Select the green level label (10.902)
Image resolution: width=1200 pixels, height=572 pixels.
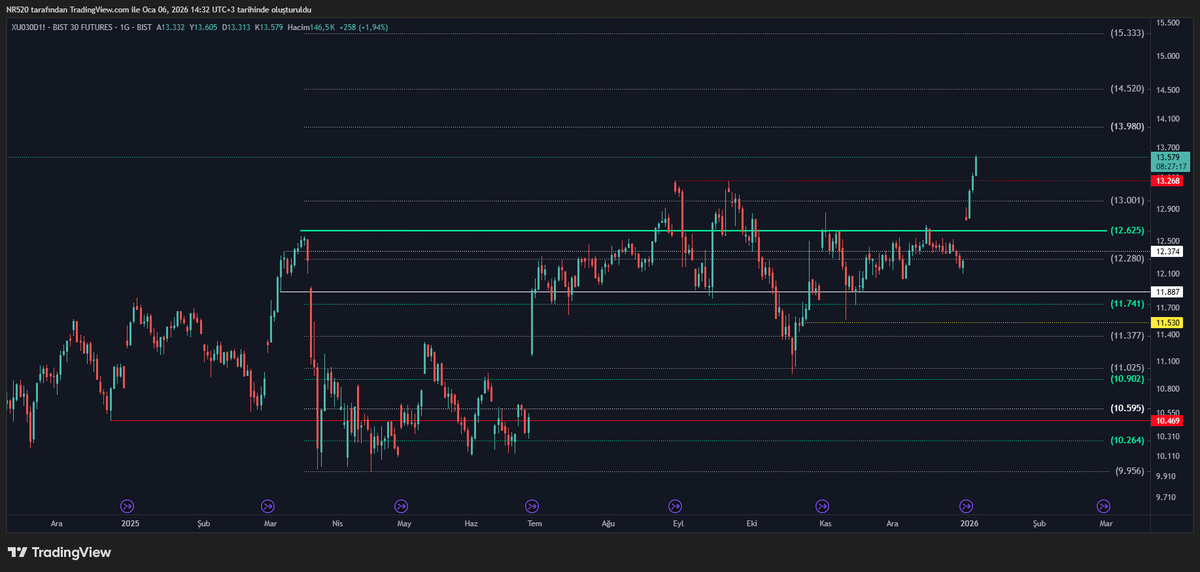tap(1127, 379)
